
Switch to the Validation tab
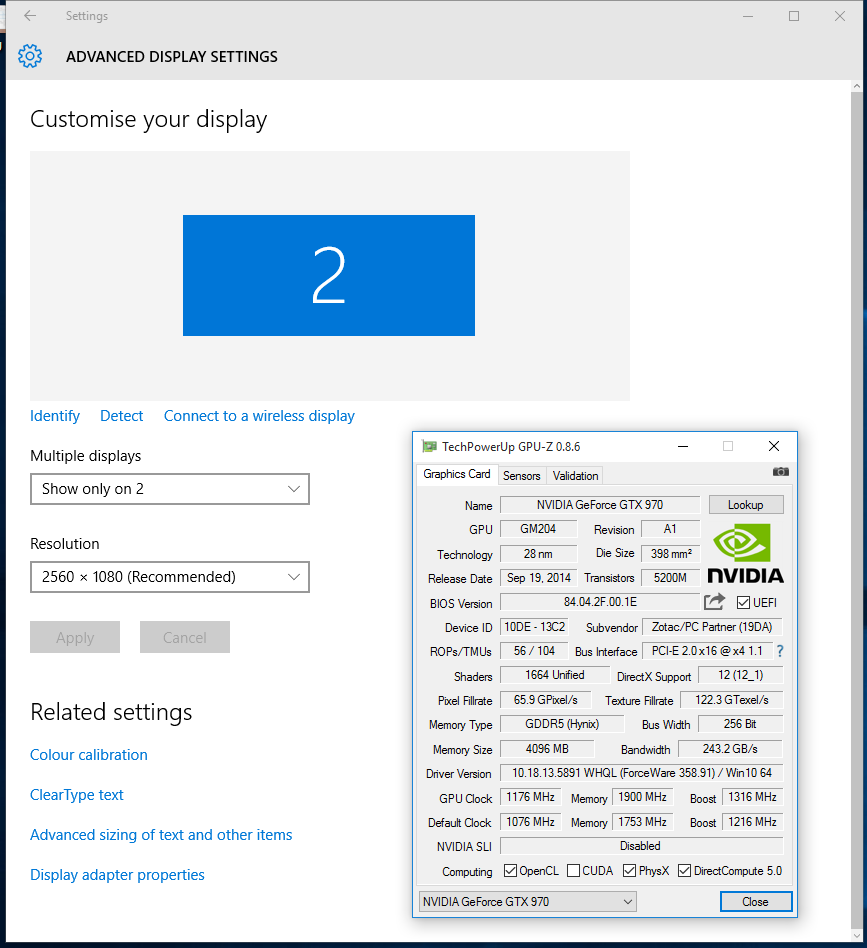575,476
